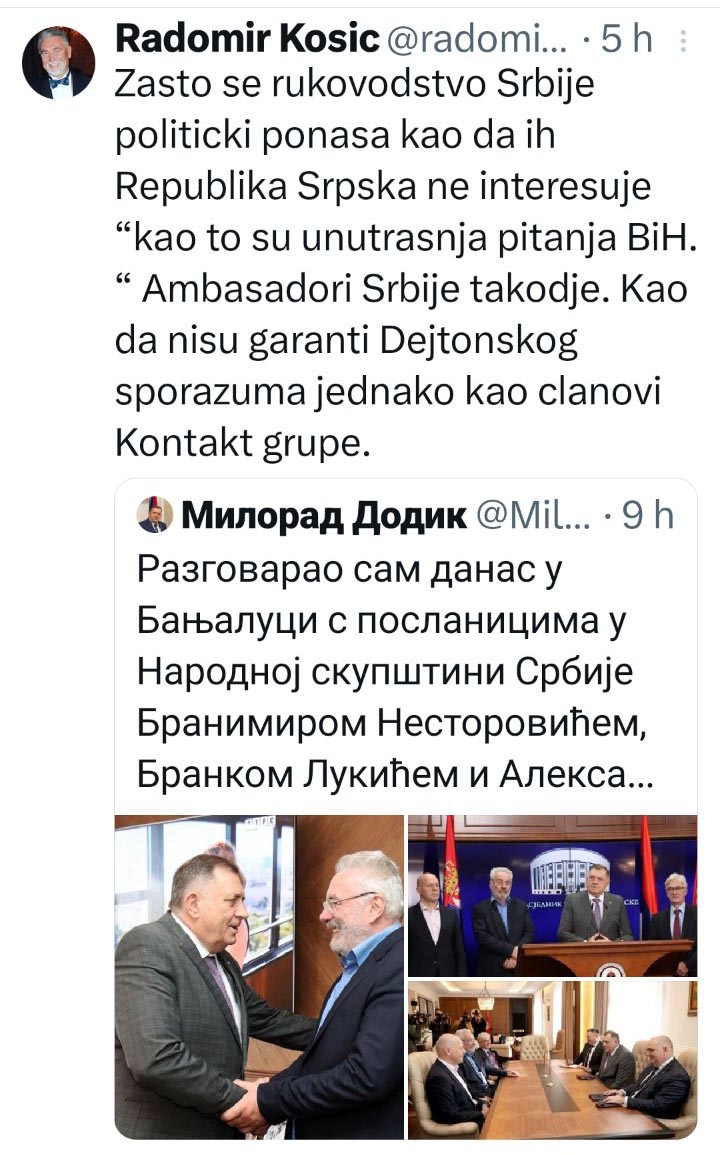
Task: Tap Милорад Додик's small profile picture
Action: [155, 515]
